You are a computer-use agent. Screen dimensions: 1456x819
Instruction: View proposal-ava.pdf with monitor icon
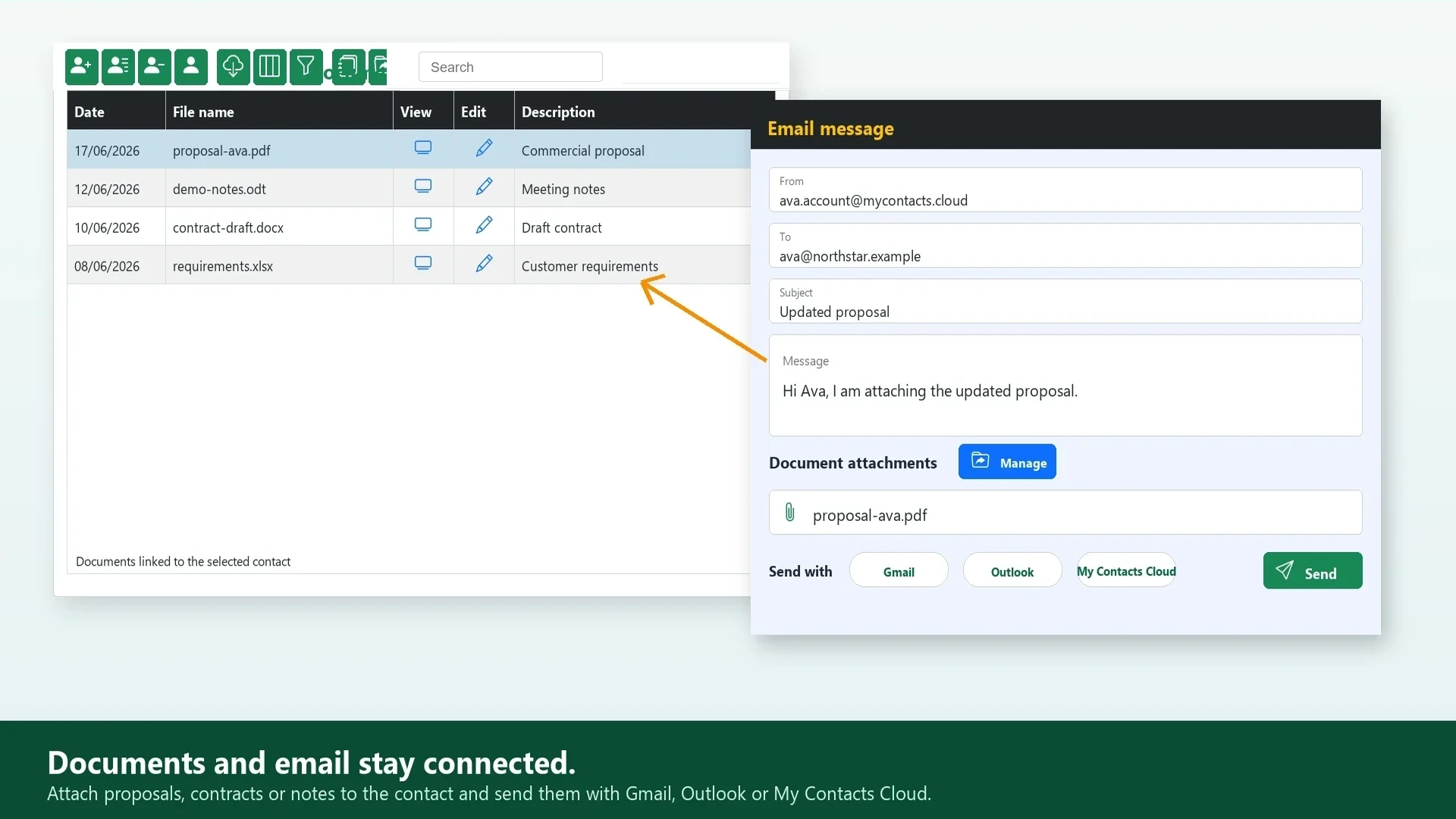423,148
